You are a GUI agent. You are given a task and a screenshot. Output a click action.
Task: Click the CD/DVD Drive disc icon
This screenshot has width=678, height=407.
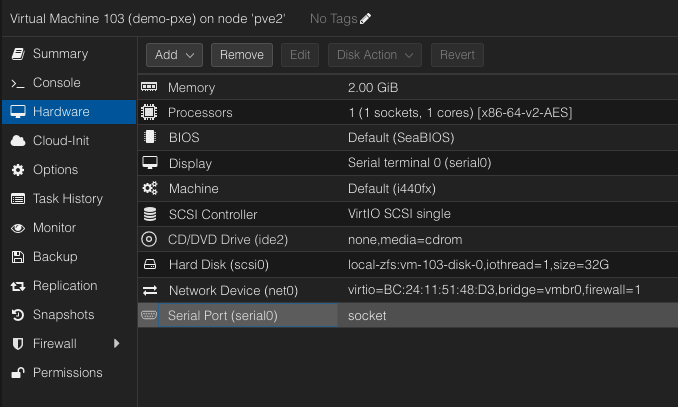pos(150,239)
